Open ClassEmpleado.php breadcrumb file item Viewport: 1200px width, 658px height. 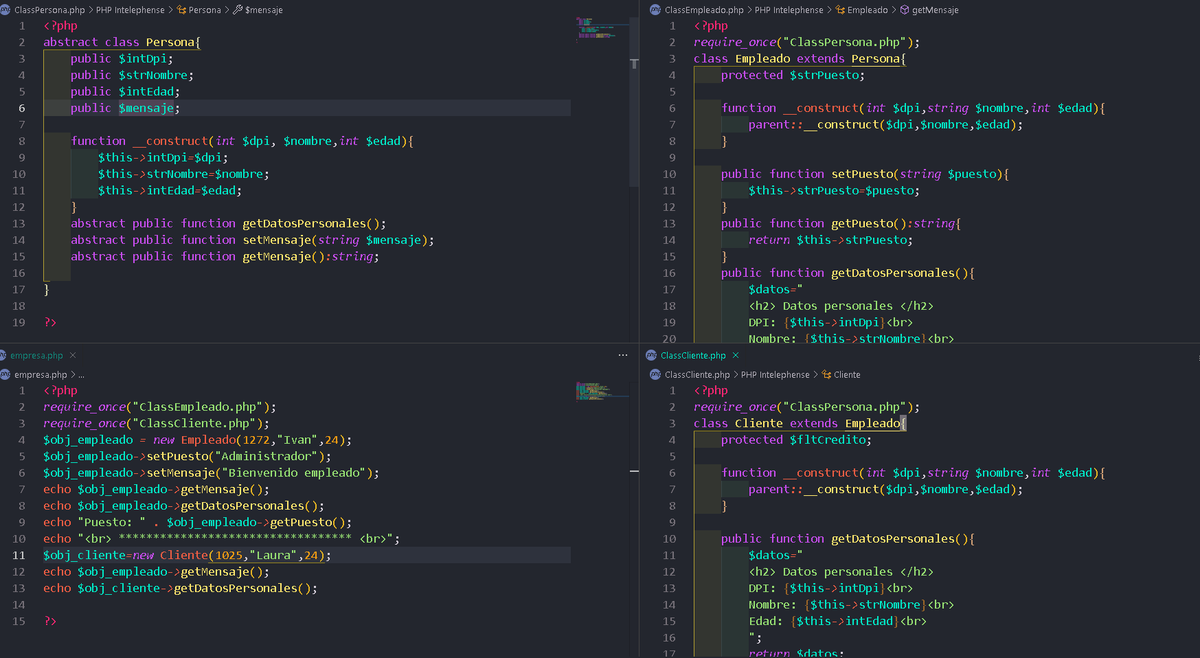click(x=704, y=9)
